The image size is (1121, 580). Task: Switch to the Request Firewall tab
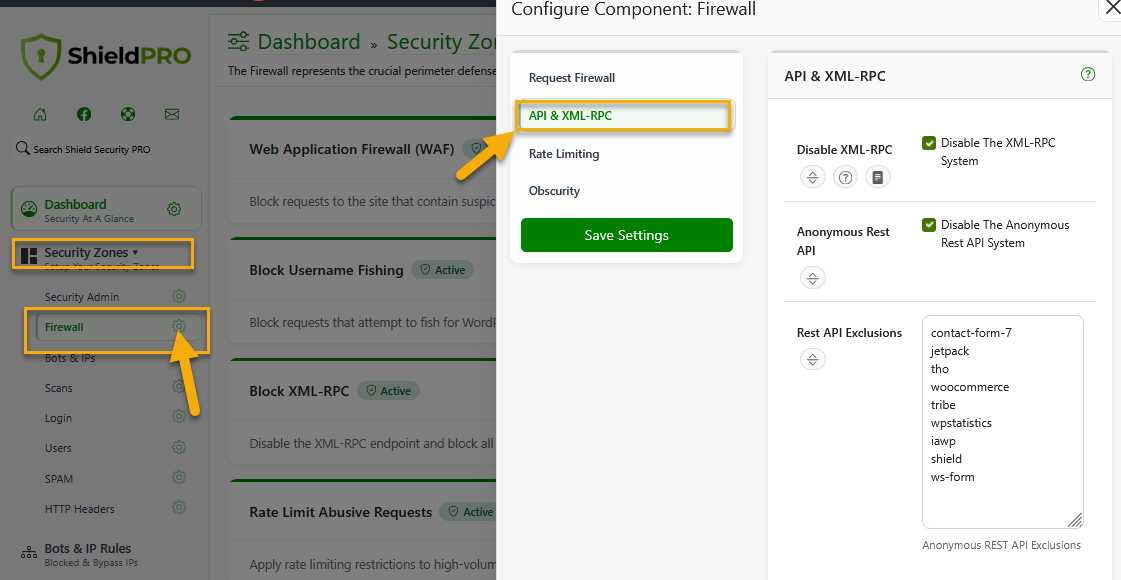tap(572, 77)
